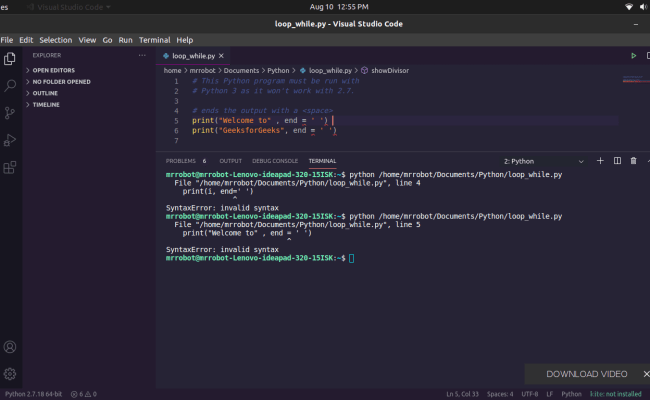Run Python file with play button

[633, 56]
